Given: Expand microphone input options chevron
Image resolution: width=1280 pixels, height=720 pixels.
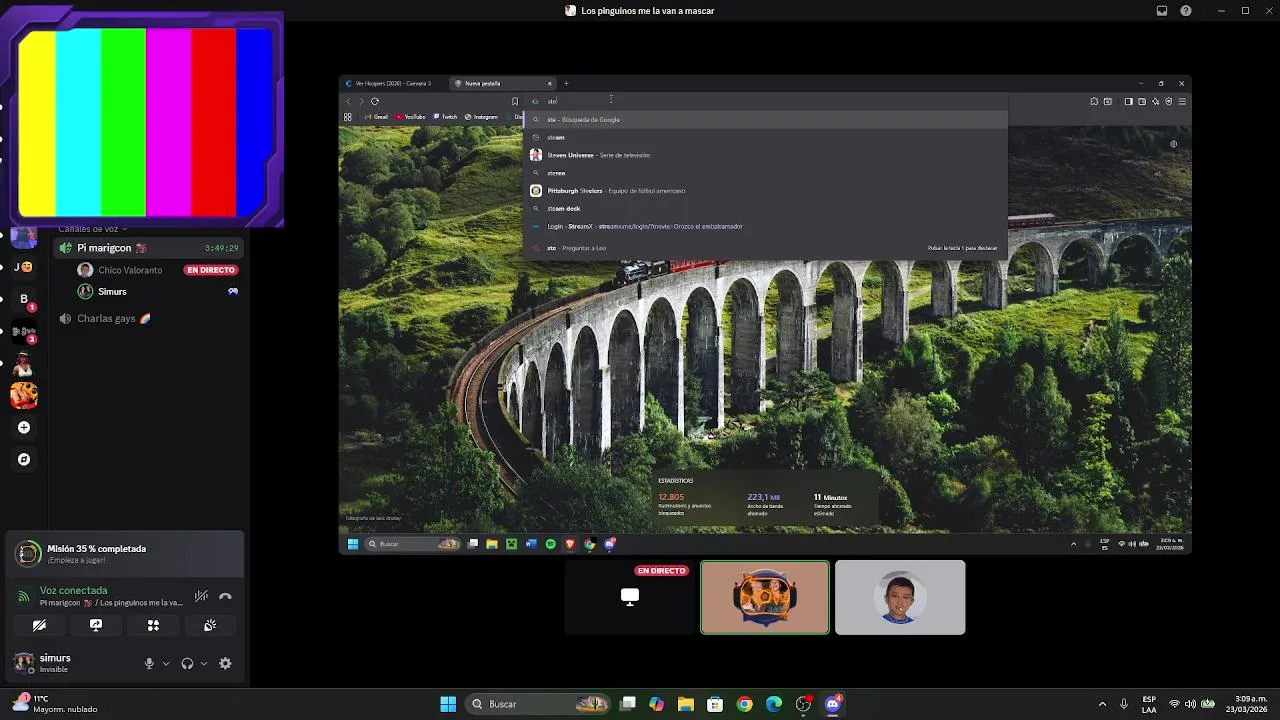Looking at the screenshot, I should point(166,663).
